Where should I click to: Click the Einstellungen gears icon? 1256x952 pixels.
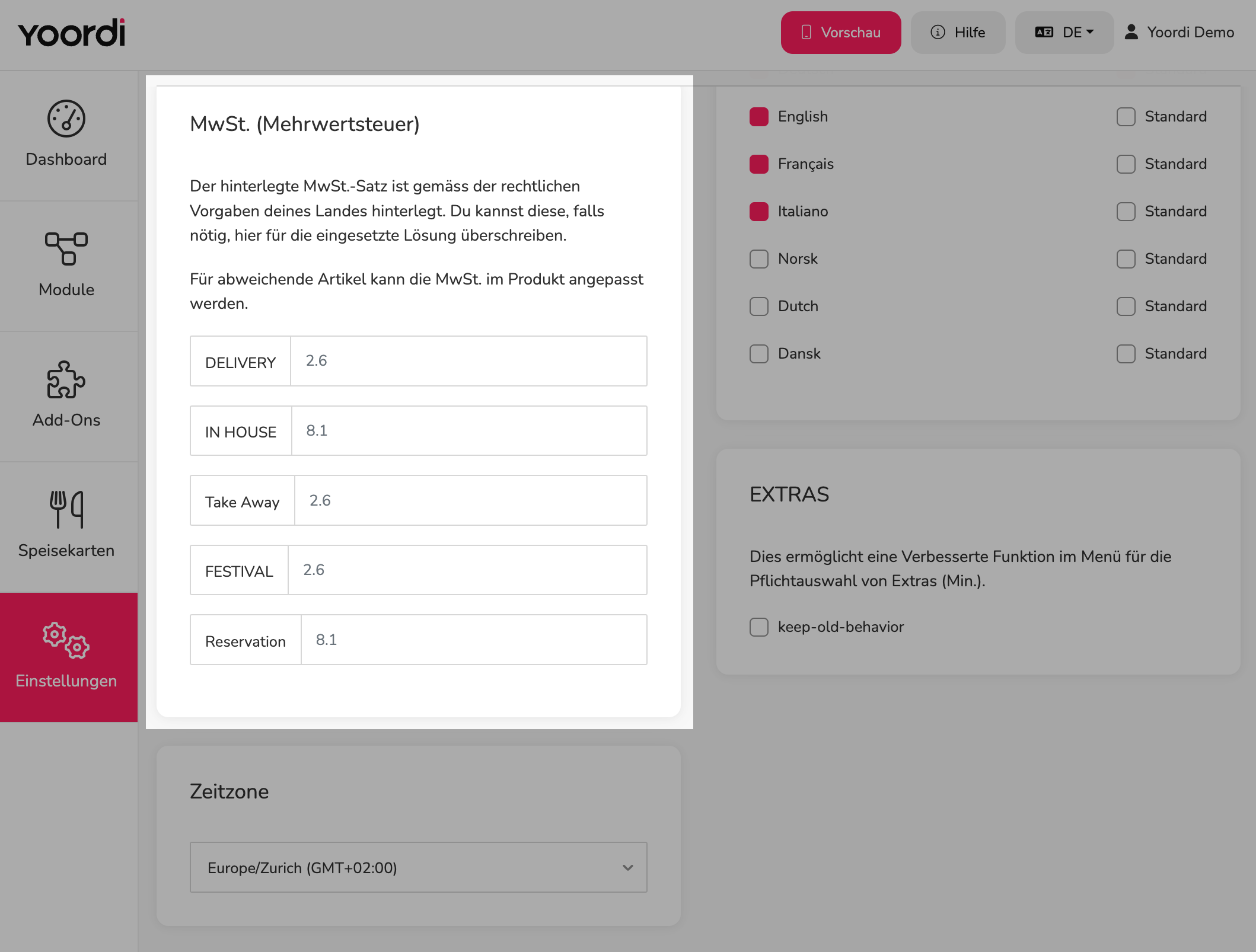(66, 640)
